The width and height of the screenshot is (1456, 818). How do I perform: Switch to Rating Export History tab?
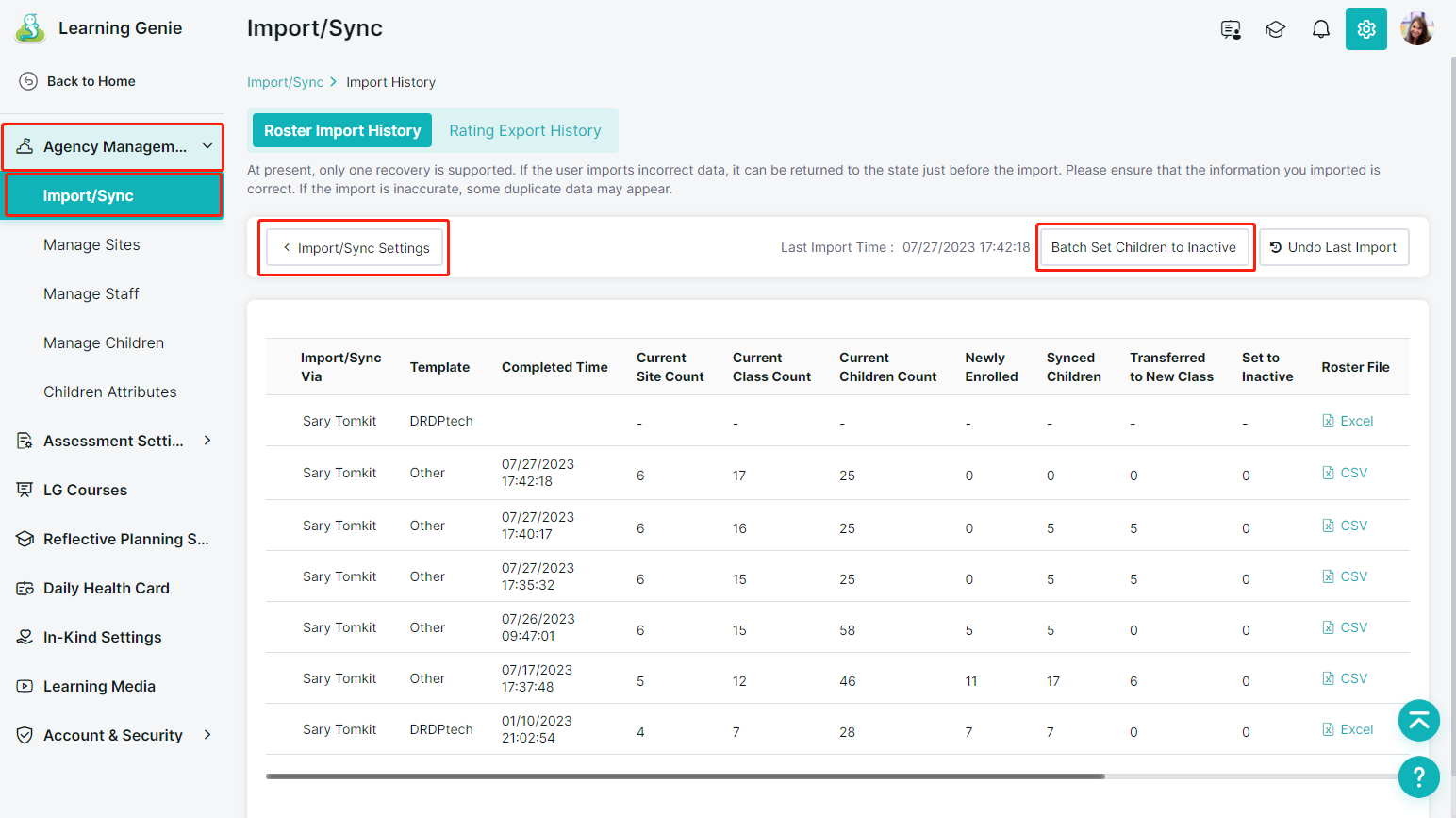[x=524, y=130]
